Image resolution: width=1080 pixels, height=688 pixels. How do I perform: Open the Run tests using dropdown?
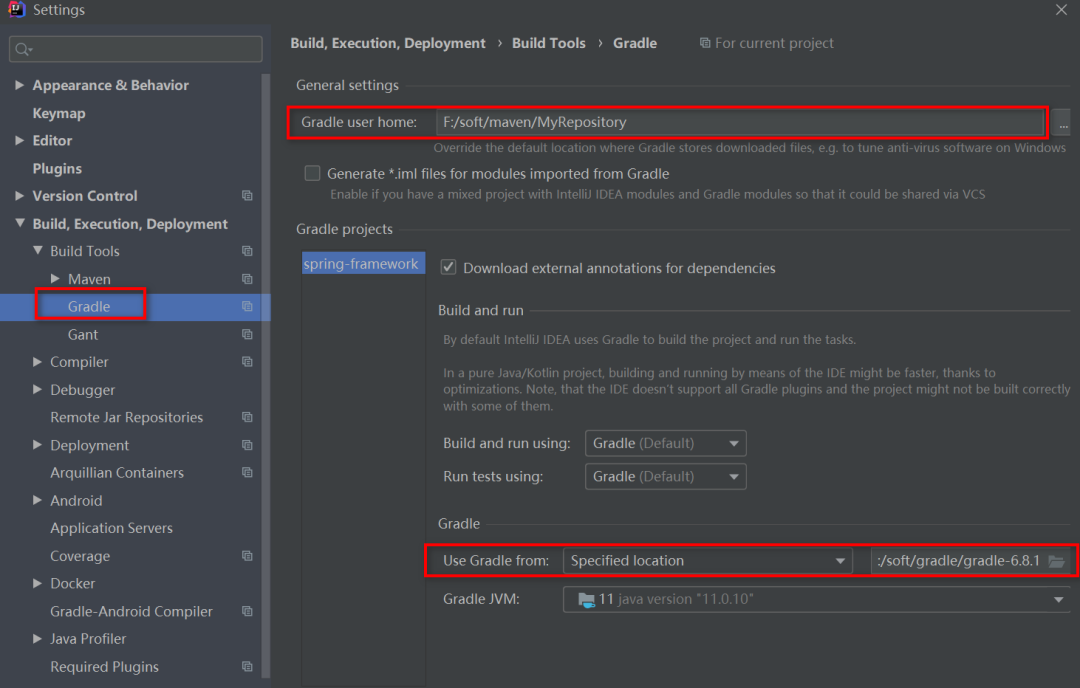tap(665, 476)
